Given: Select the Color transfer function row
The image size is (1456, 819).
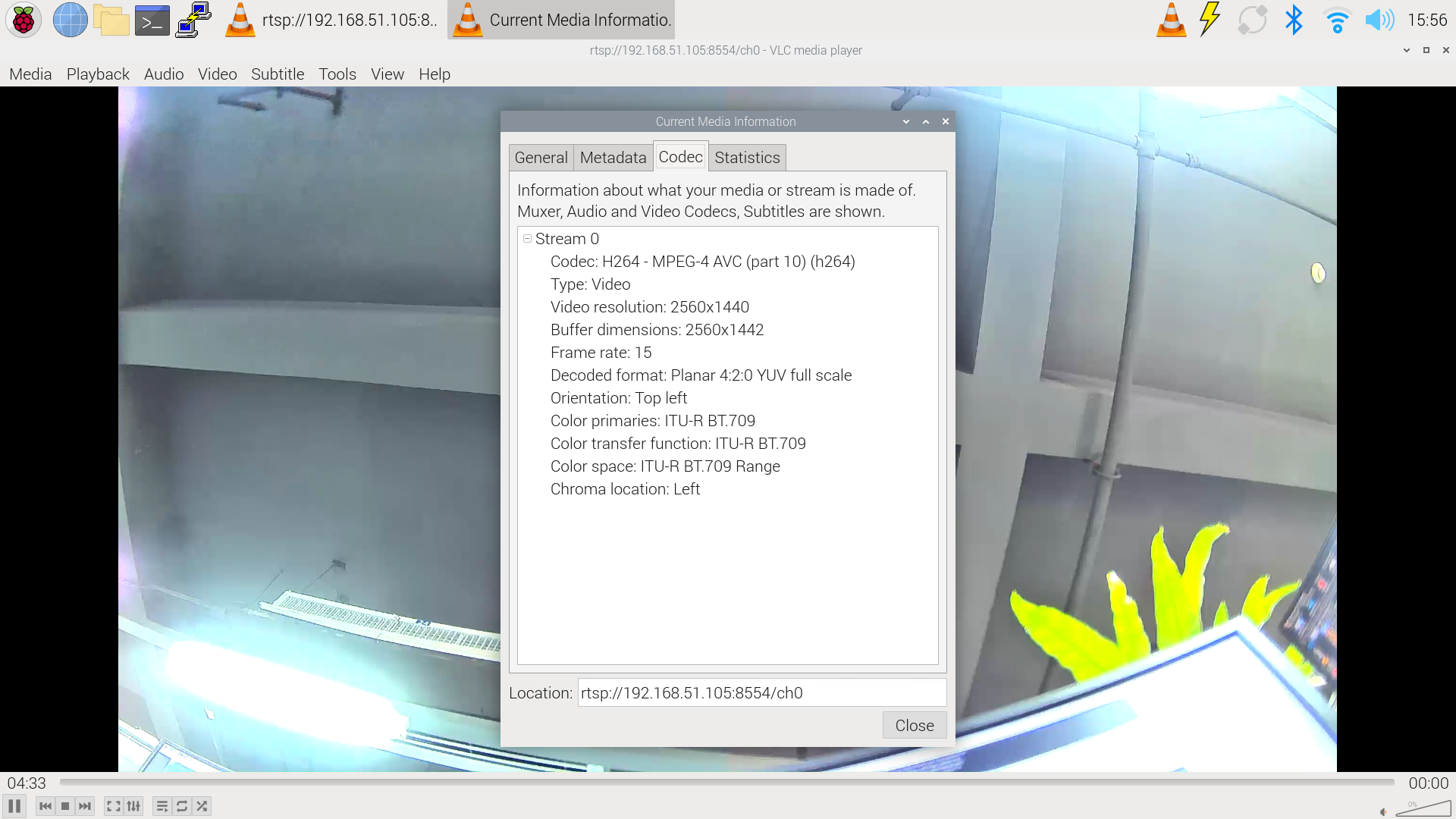Looking at the screenshot, I should (679, 444).
